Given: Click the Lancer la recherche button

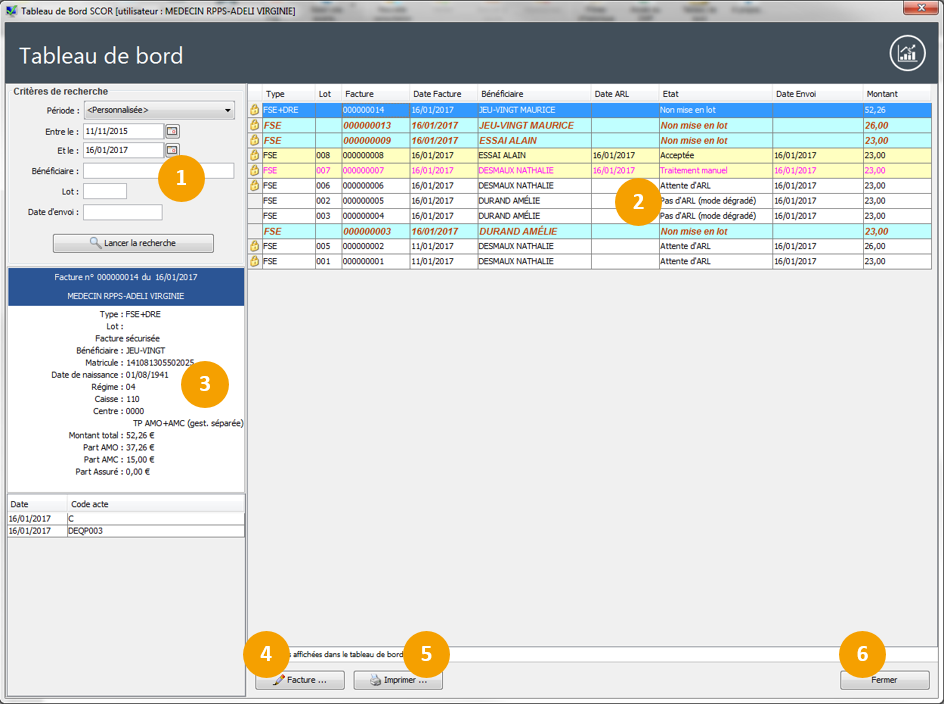Looking at the screenshot, I should [133, 243].
